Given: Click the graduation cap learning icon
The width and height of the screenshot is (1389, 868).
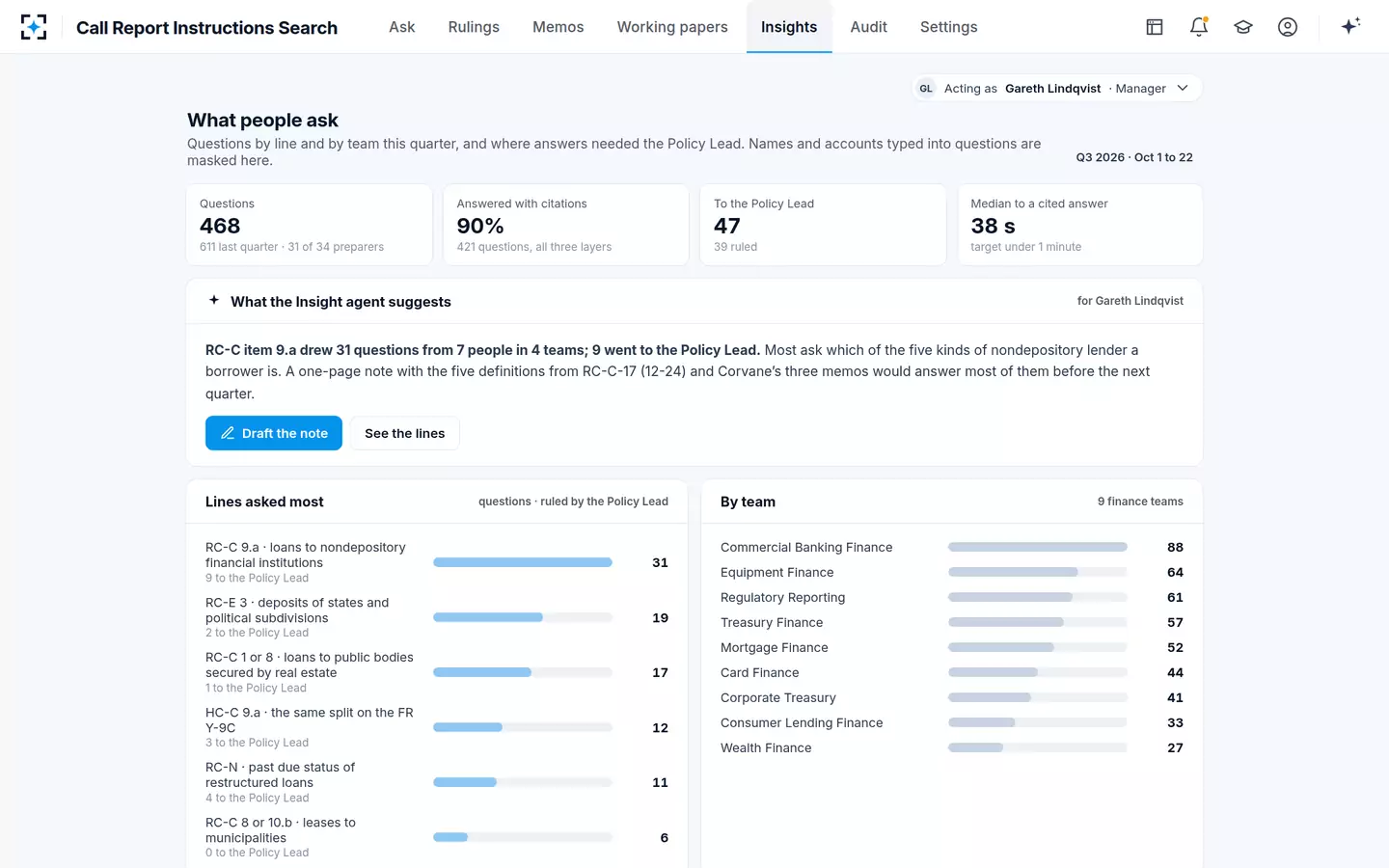Looking at the screenshot, I should pyautogui.click(x=1243, y=27).
